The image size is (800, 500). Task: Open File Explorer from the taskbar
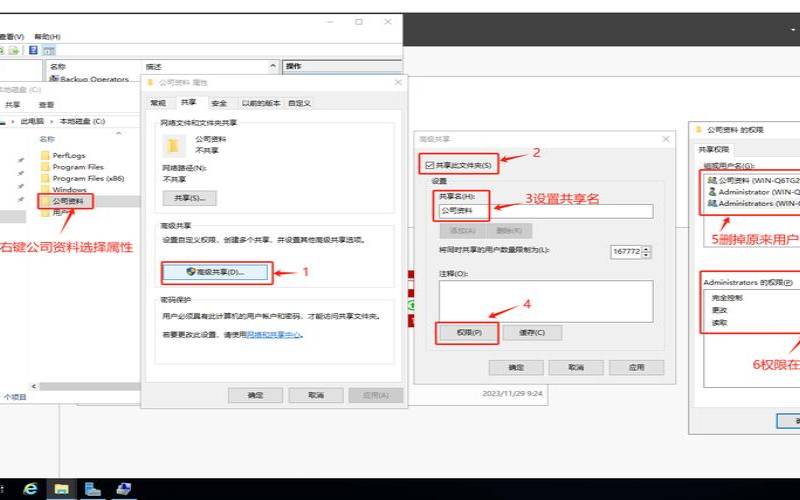(x=62, y=489)
